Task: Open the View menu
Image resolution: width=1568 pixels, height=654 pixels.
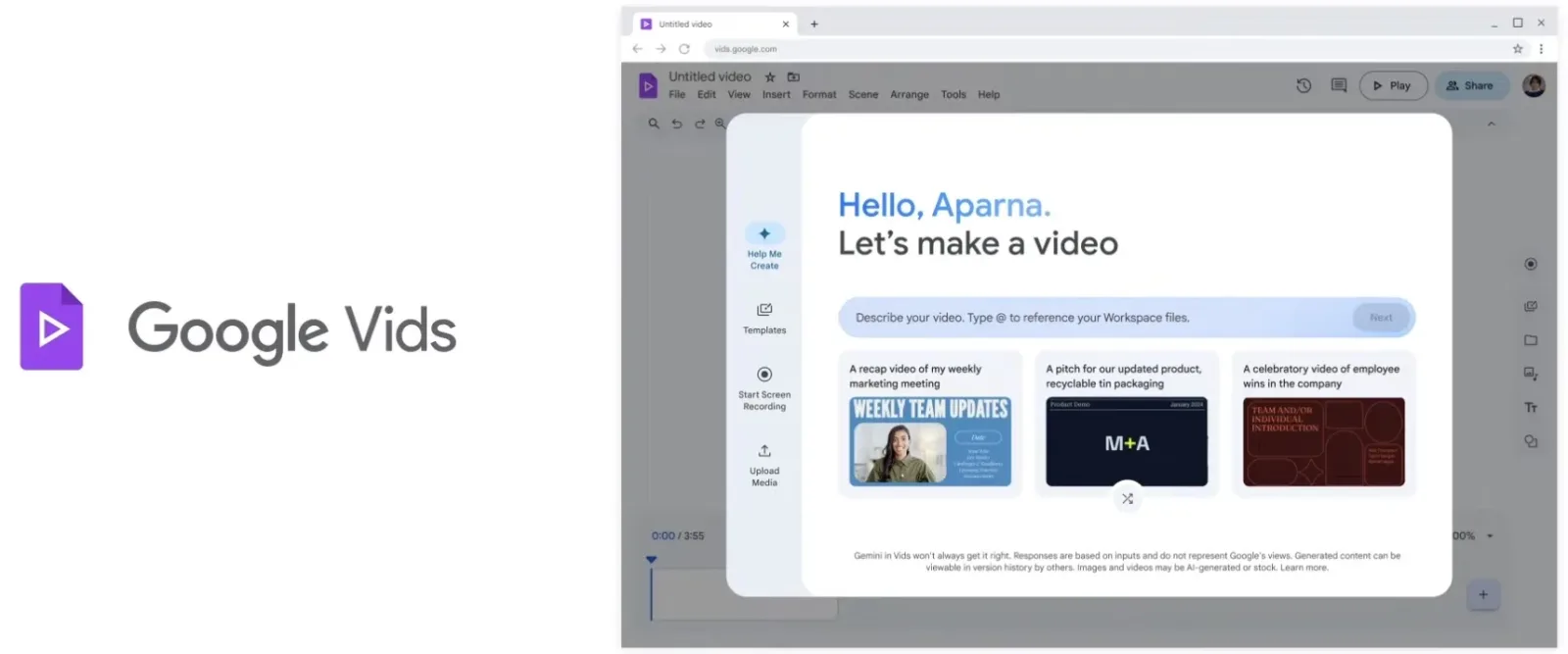Action: pyautogui.click(x=739, y=94)
